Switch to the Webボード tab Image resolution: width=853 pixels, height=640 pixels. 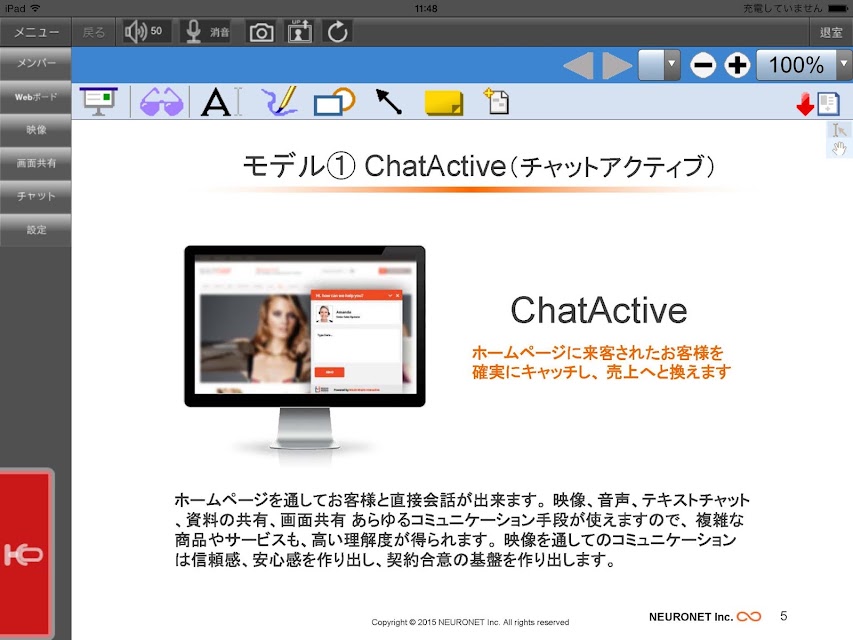tap(35, 97)
